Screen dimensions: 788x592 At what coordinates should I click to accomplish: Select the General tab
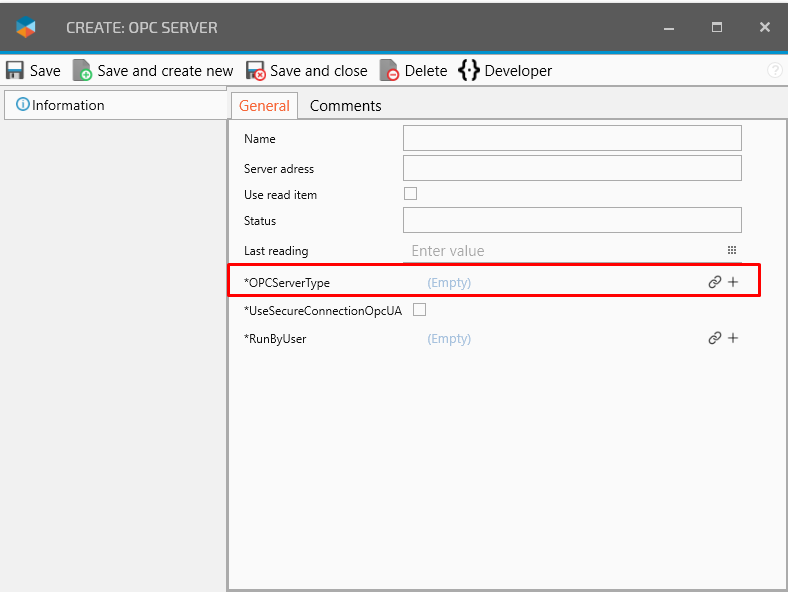point(264,106)
